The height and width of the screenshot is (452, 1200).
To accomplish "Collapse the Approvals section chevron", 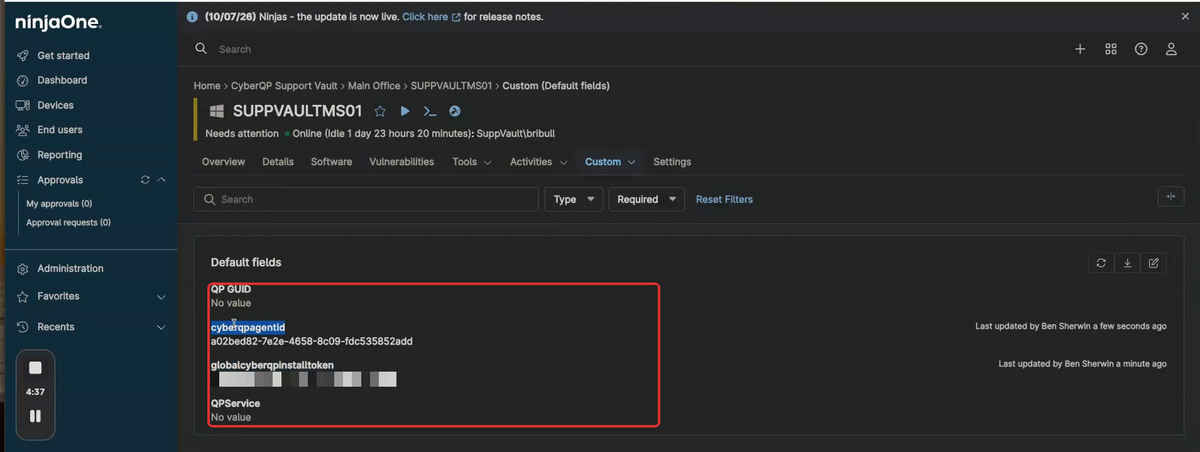I will click(x=161, y=180).
